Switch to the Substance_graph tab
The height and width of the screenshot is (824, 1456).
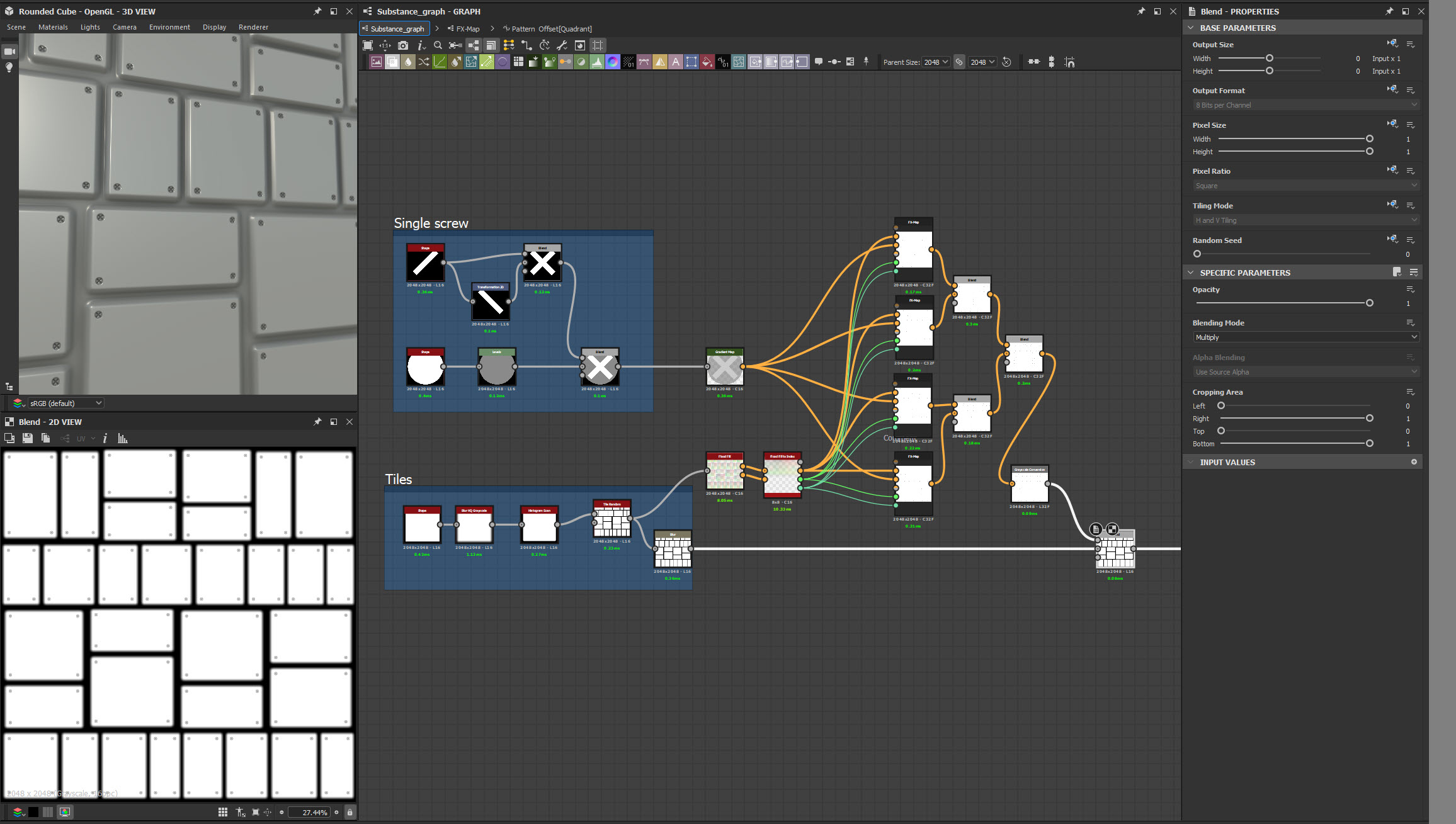pos(394,28)
